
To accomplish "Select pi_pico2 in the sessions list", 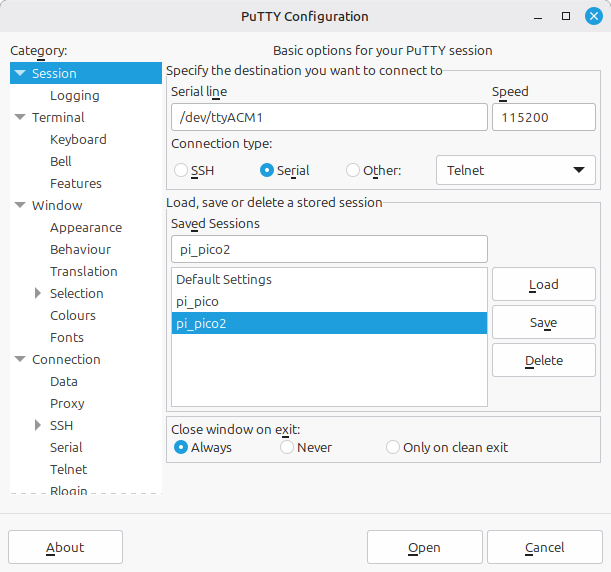I will pos(329,323).
